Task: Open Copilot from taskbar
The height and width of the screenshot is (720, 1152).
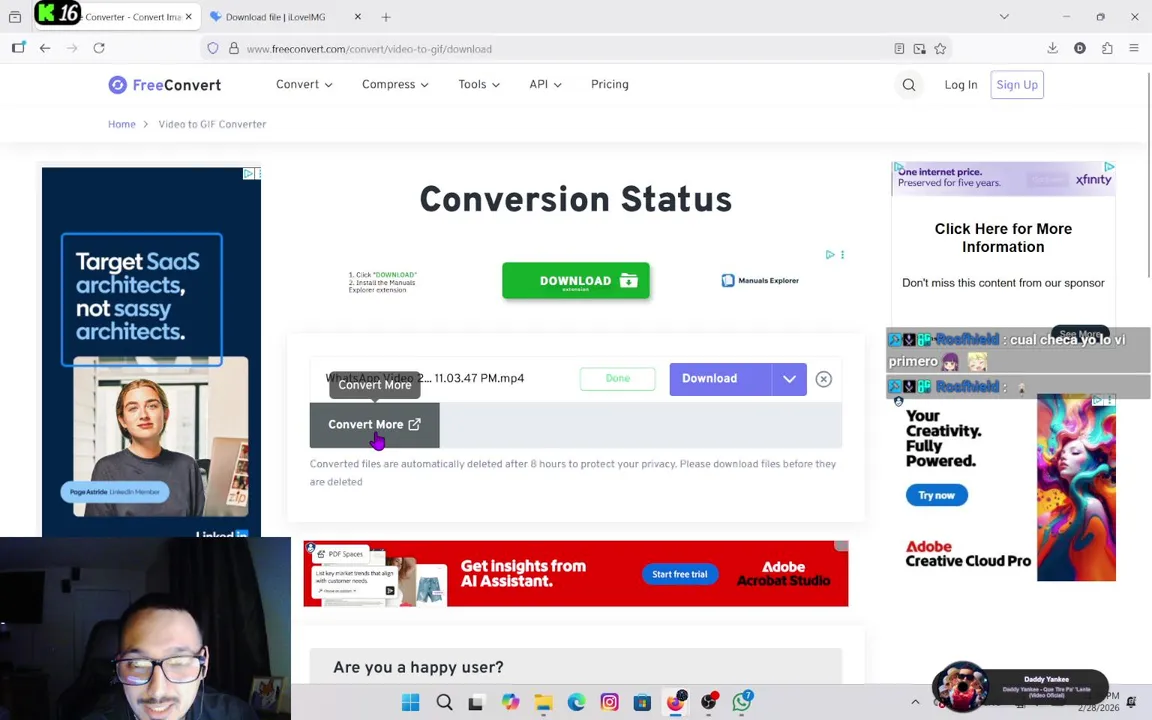Action: click(510, 702)
